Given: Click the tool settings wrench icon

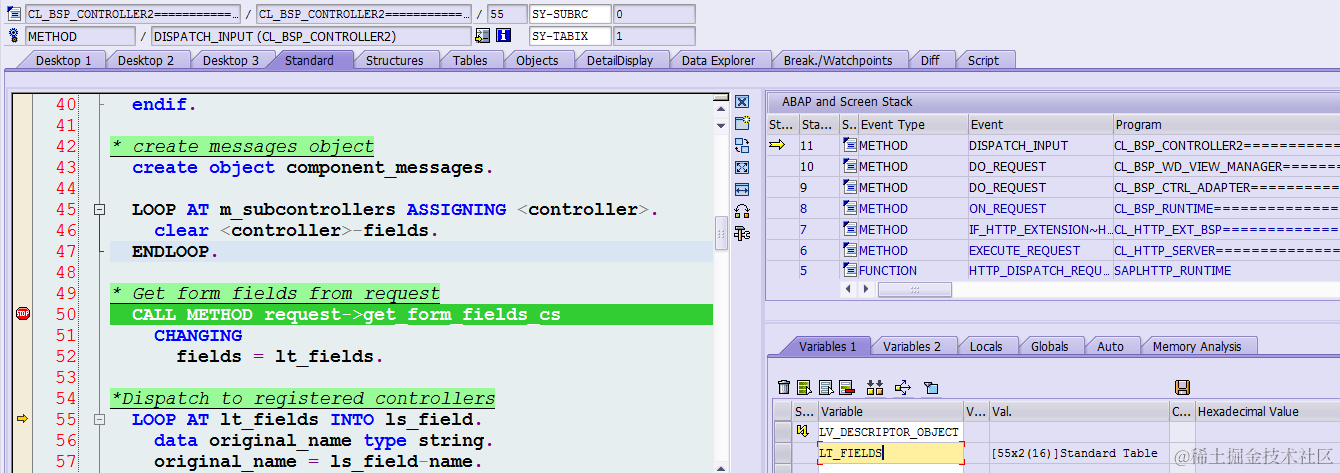Looking at the screenshot, I should [742, 233].
